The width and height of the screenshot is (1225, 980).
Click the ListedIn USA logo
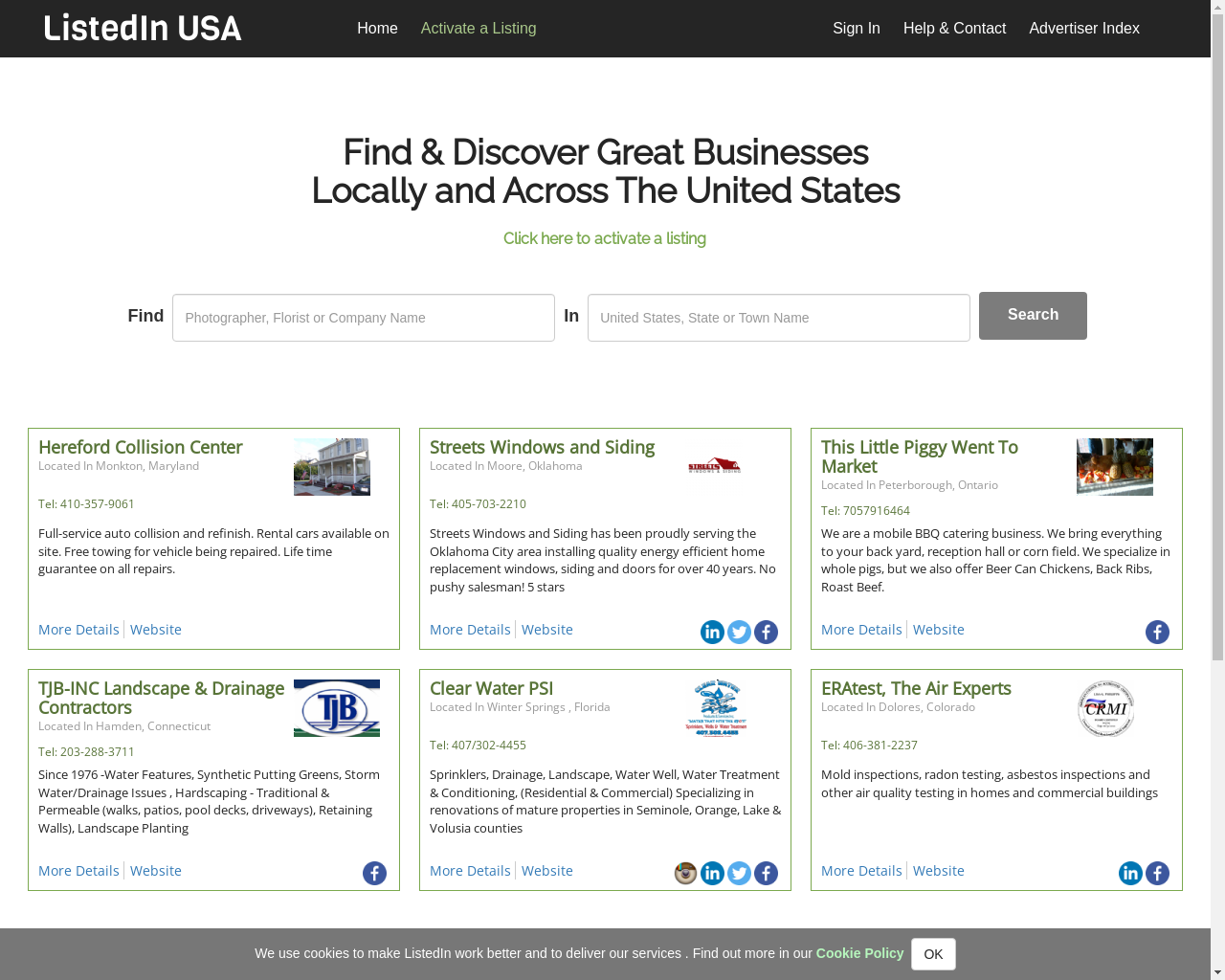(x=143, y=28)
